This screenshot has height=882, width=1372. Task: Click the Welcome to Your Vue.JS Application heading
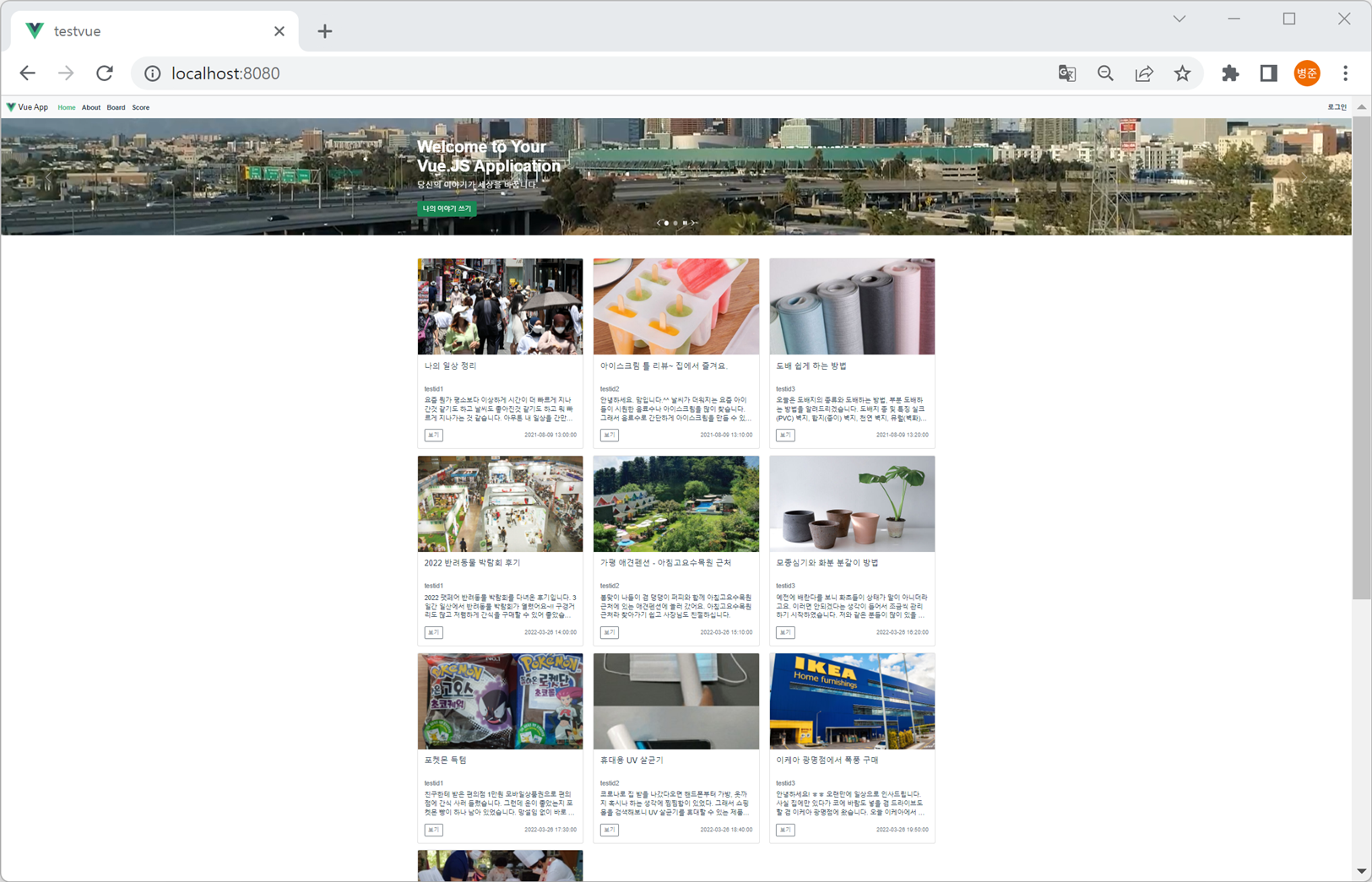(x=489, y=156)
